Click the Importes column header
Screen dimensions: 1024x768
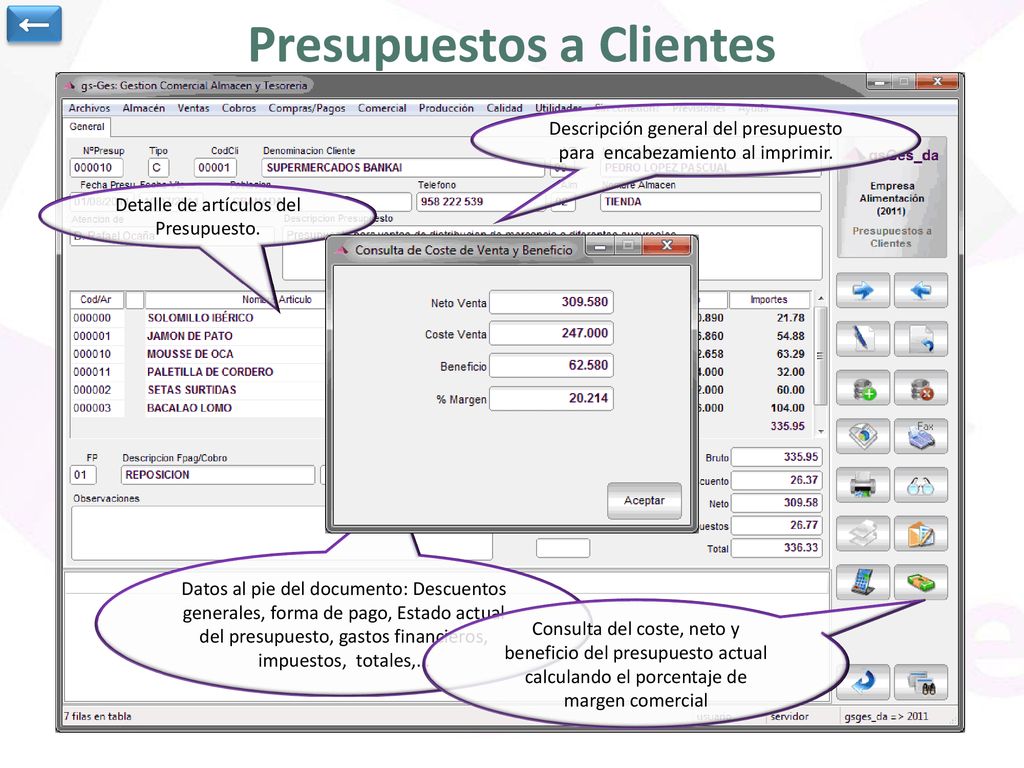(769, 300)
